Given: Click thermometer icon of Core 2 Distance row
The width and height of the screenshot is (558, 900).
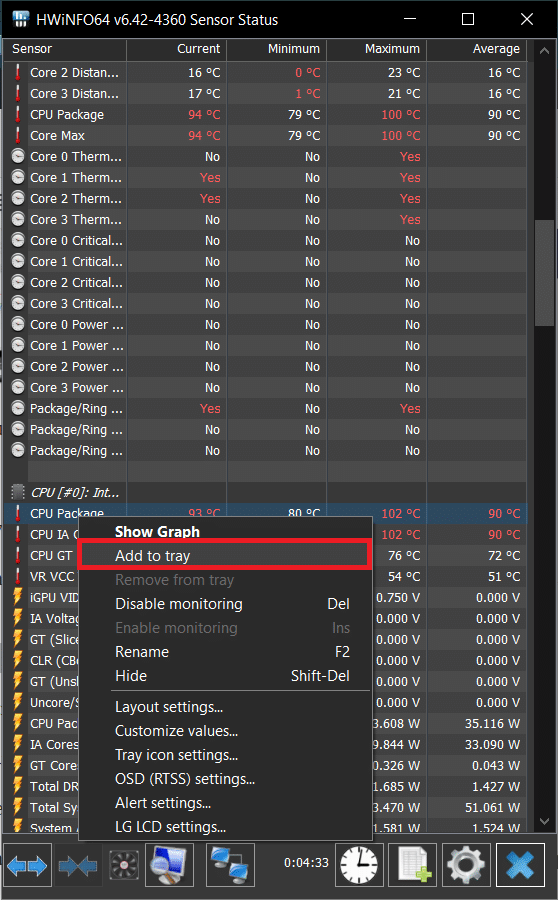Looking at the screenshot, I should 18,72.
